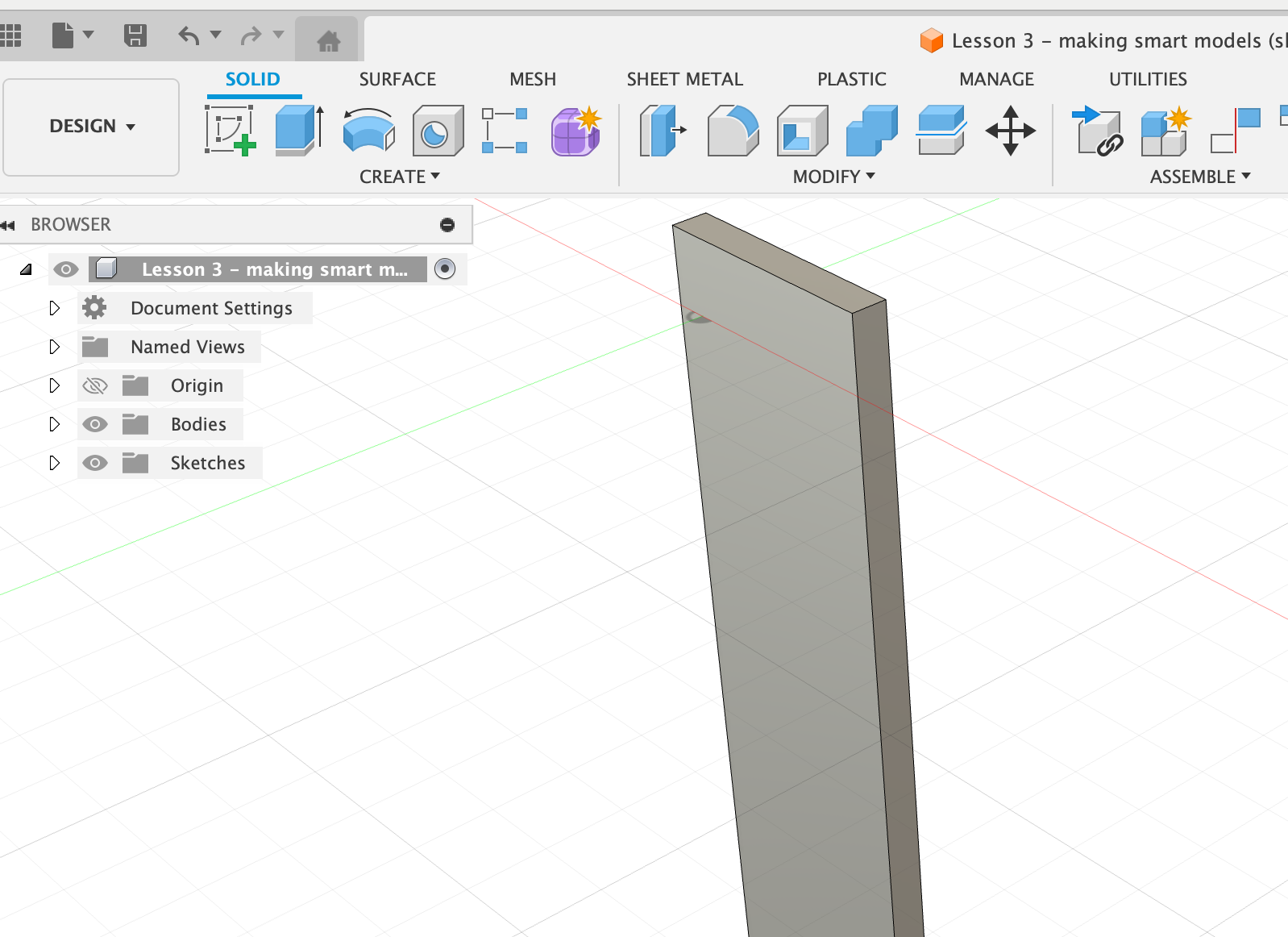Click the Move/Copy arrows icon
The image size is (1288, 937).
1010,130
